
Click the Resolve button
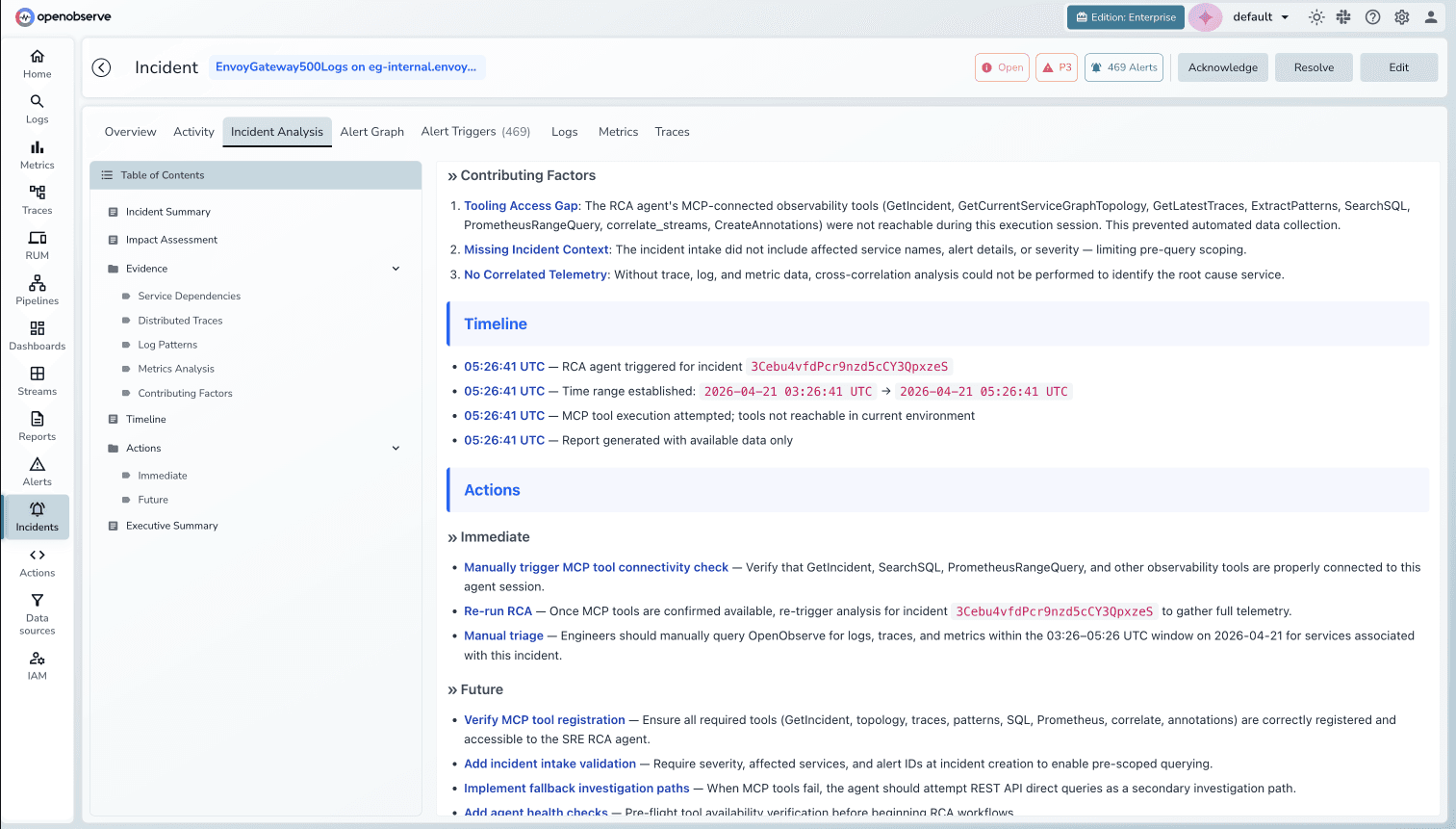[1314, 67]
